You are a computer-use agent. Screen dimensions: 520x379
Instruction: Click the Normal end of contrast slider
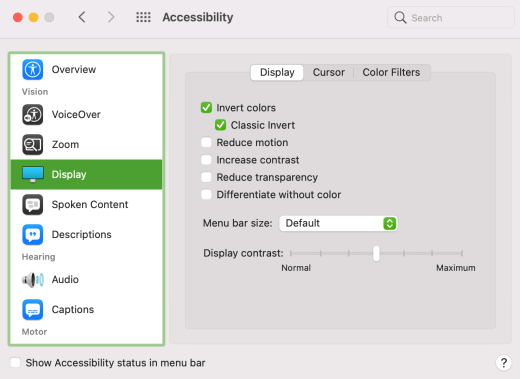point(291,253)
